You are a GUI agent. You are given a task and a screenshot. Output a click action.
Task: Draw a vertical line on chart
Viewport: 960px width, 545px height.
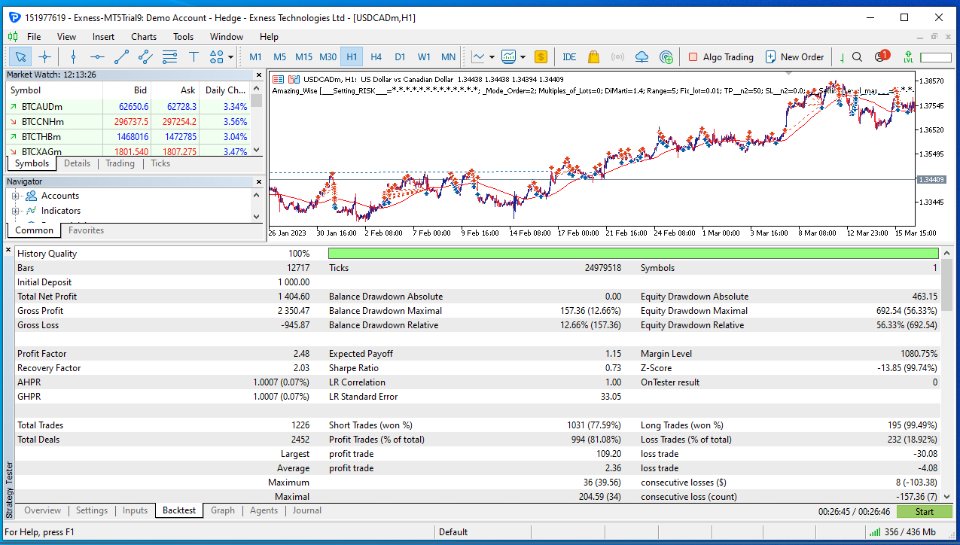(x=73, y=57)
